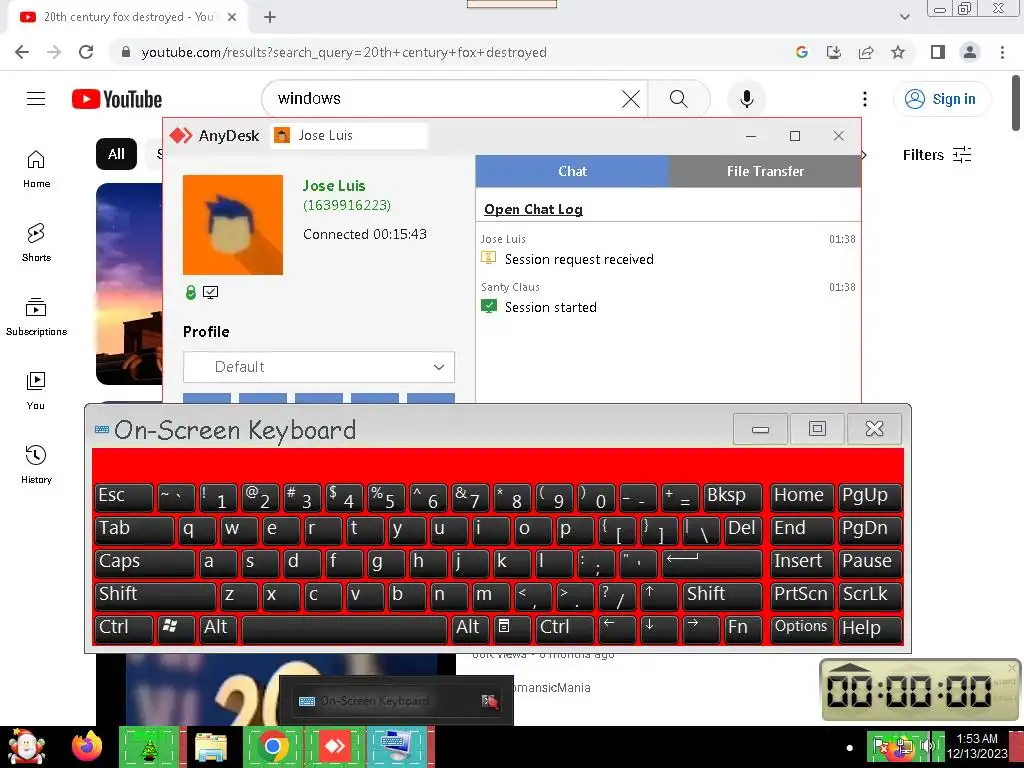
Task: Click the spacebar on On-Screen Keyboard
Action: pyautogui.click(x=344, y=628)
